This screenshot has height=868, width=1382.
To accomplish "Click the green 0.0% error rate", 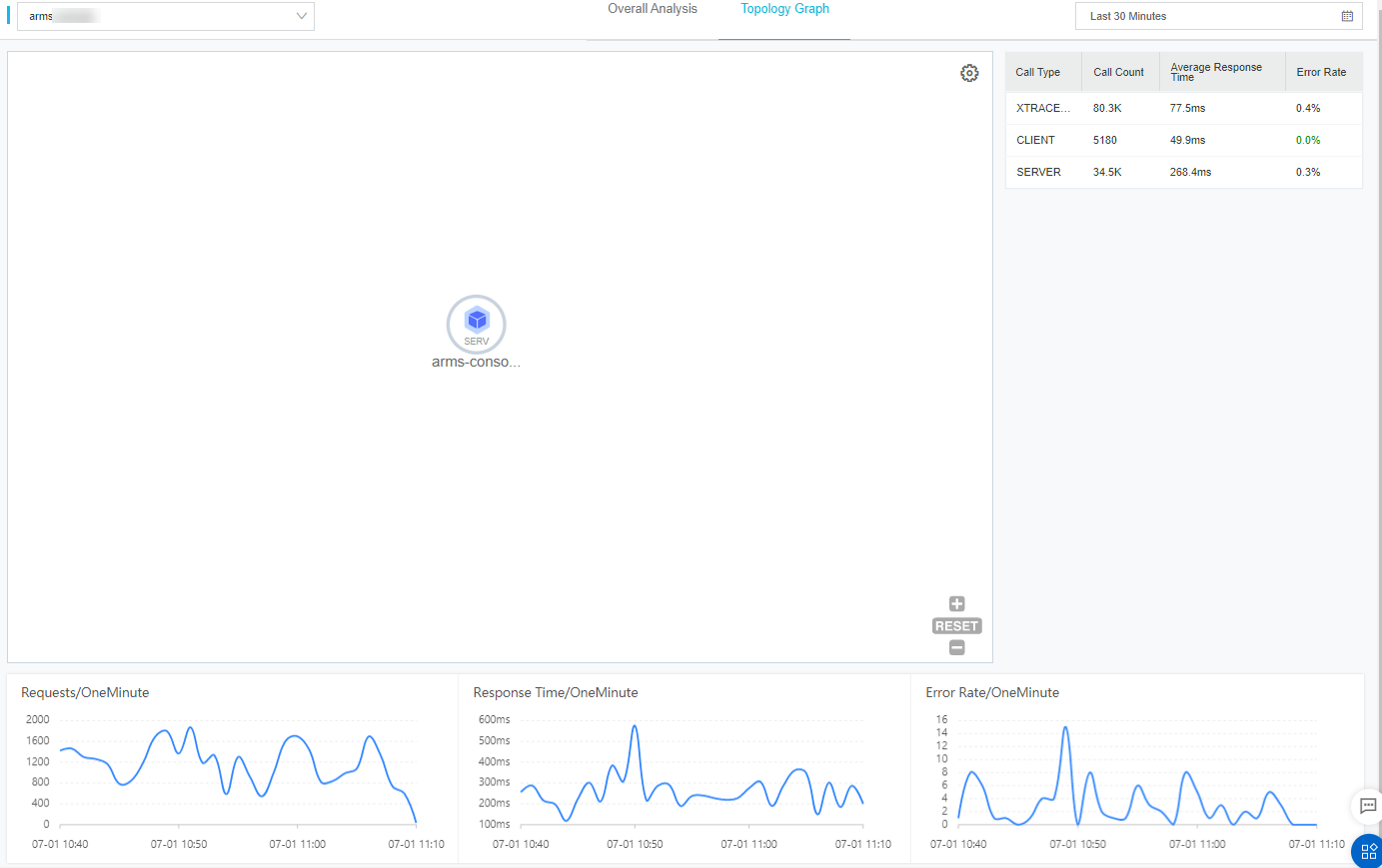I will pyautogui.click(x=1308, y=140).
